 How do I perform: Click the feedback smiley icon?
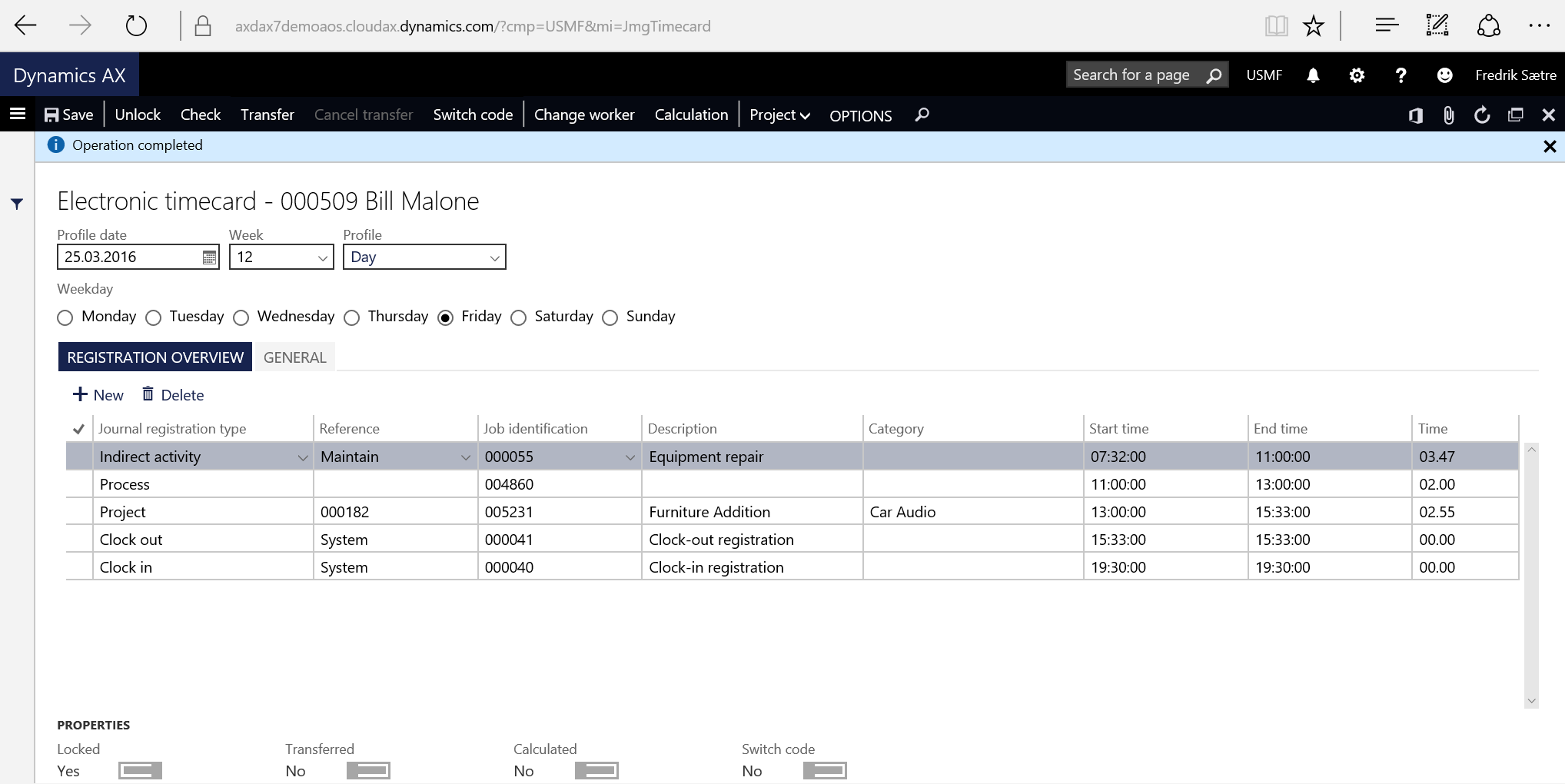click(1444, 75)
